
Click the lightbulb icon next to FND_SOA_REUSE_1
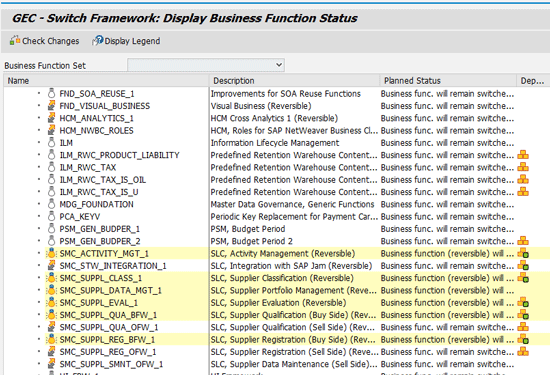coord(52,94)
